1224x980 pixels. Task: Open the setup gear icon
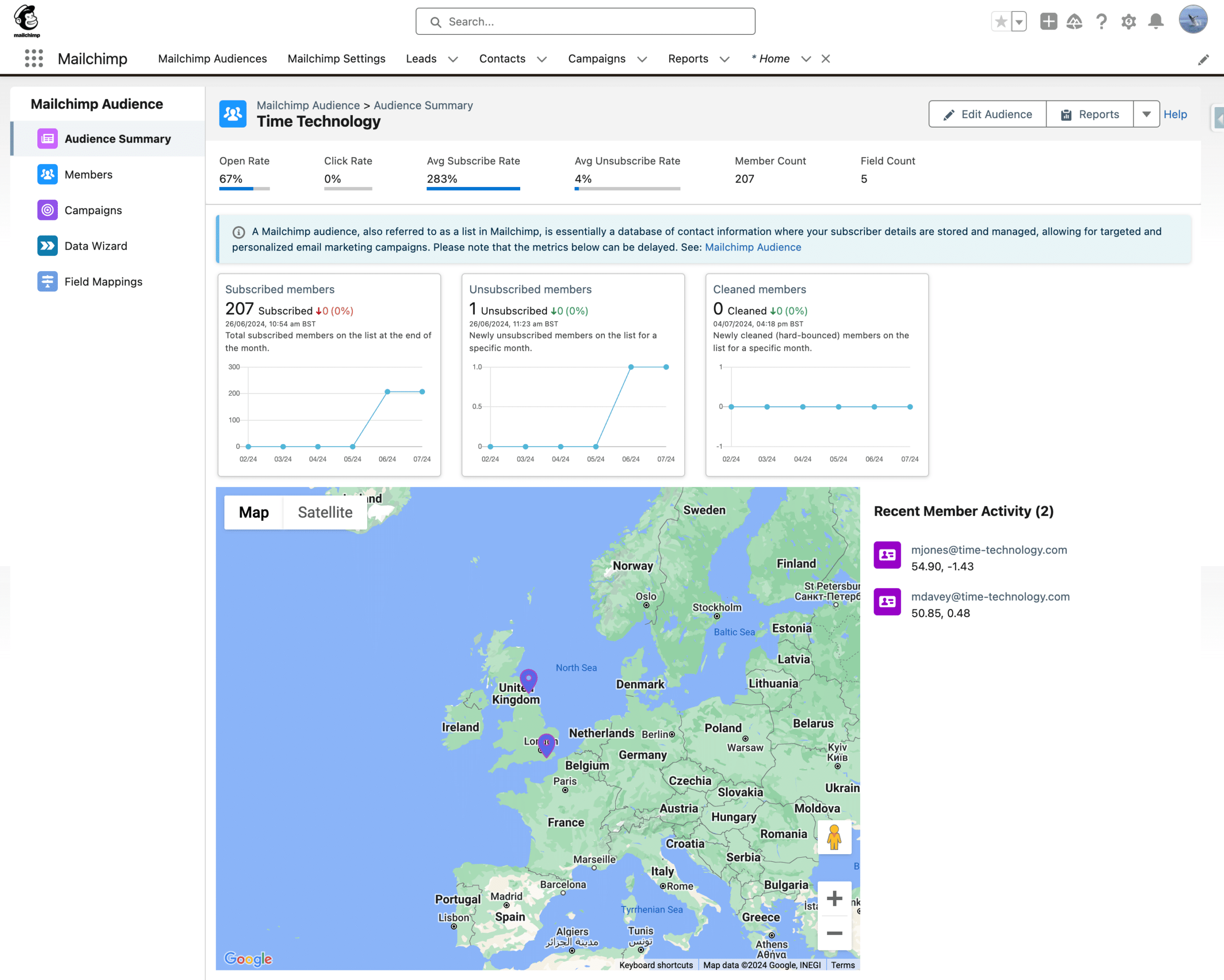pyautogui.click(x=1129, y=22)
